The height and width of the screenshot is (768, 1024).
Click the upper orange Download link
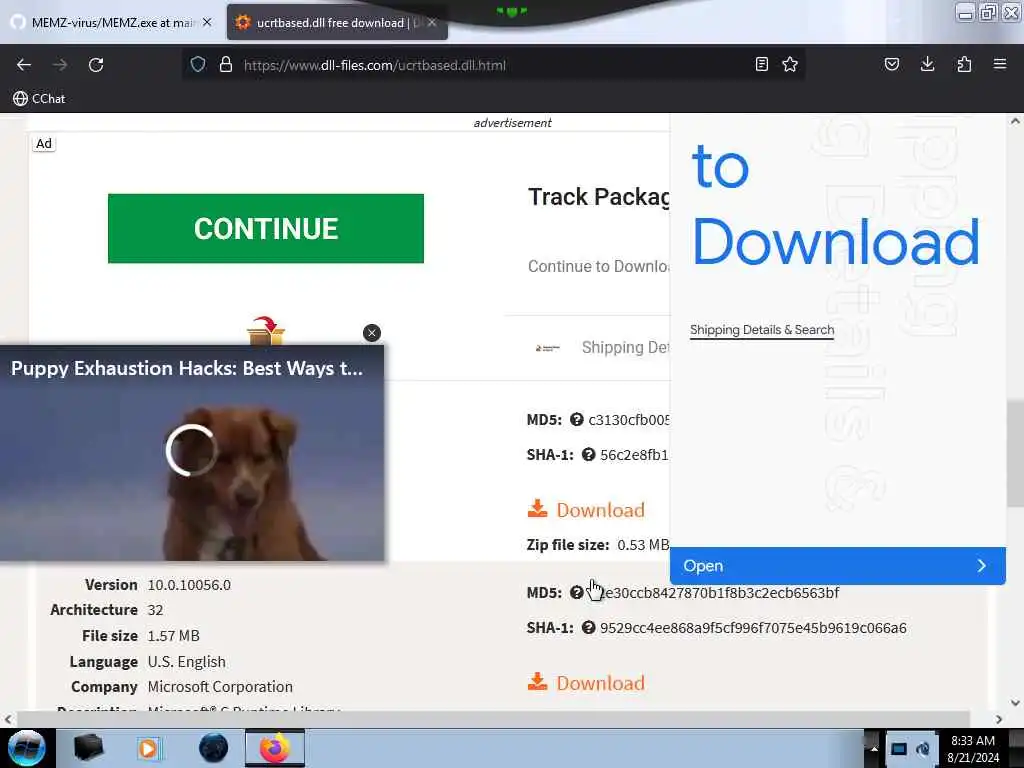[x=600, y=510]
